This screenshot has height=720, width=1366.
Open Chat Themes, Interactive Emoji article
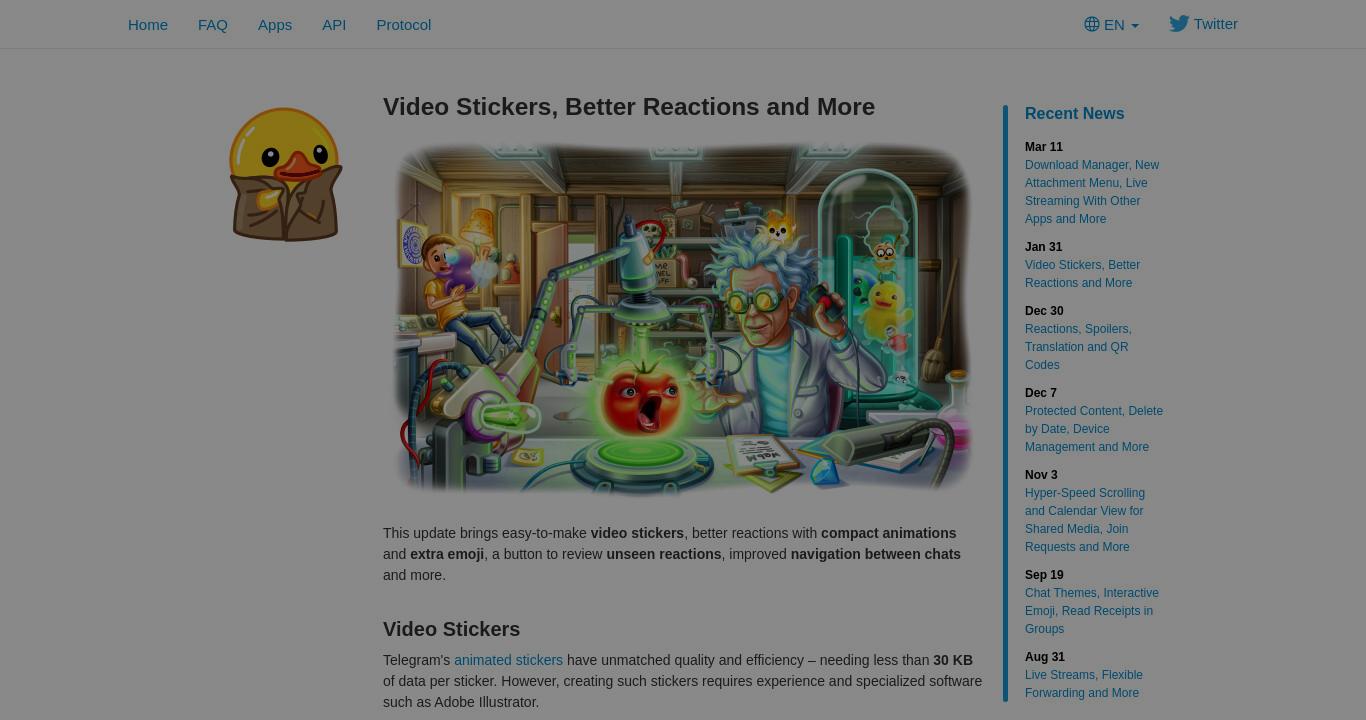pos(1092,611)
